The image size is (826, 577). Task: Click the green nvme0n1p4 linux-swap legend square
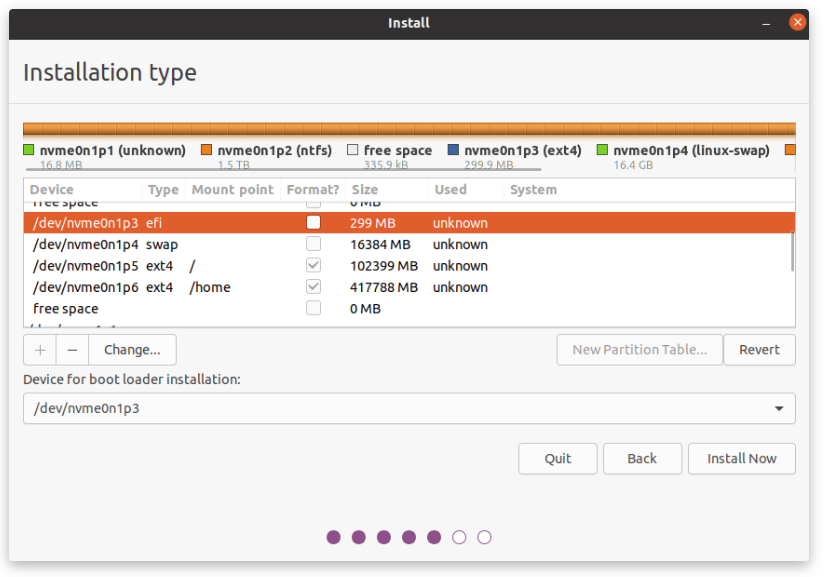click(603, 150)
